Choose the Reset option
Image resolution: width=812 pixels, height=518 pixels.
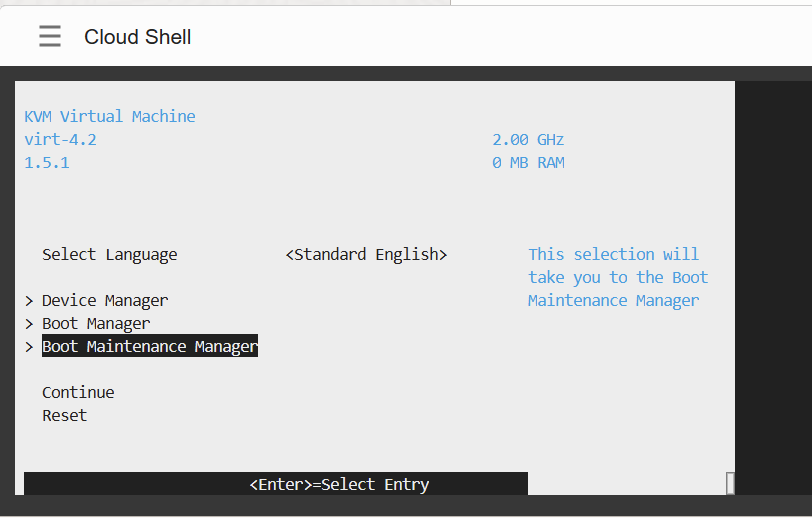pos(64,416)
